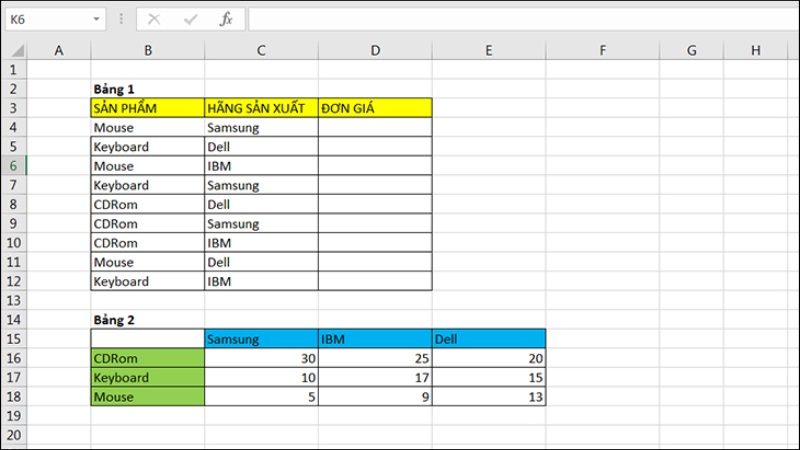800x450 pixels.
Task: Click the value 13 in row 18
Action: (x=489, y=396)
